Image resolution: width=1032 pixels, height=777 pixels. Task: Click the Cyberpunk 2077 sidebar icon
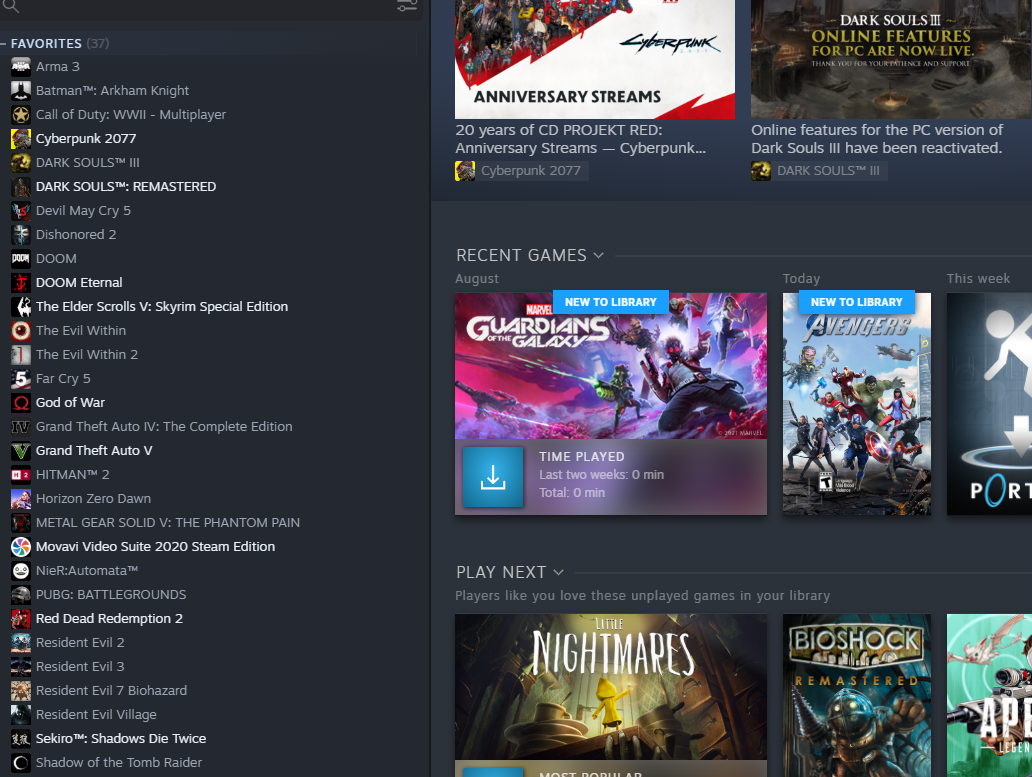point(20,139)
